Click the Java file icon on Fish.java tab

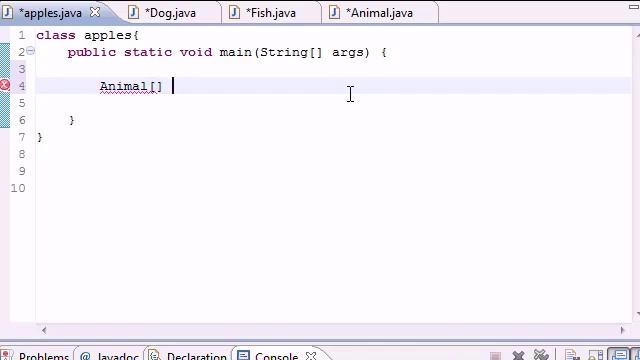click(234, 13)
